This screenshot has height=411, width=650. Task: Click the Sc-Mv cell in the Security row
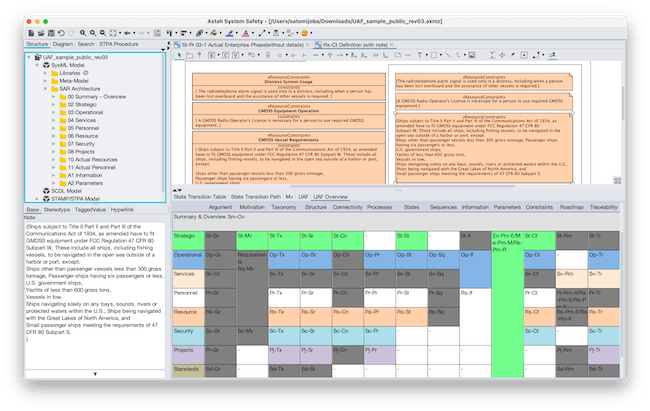[250, 330]
